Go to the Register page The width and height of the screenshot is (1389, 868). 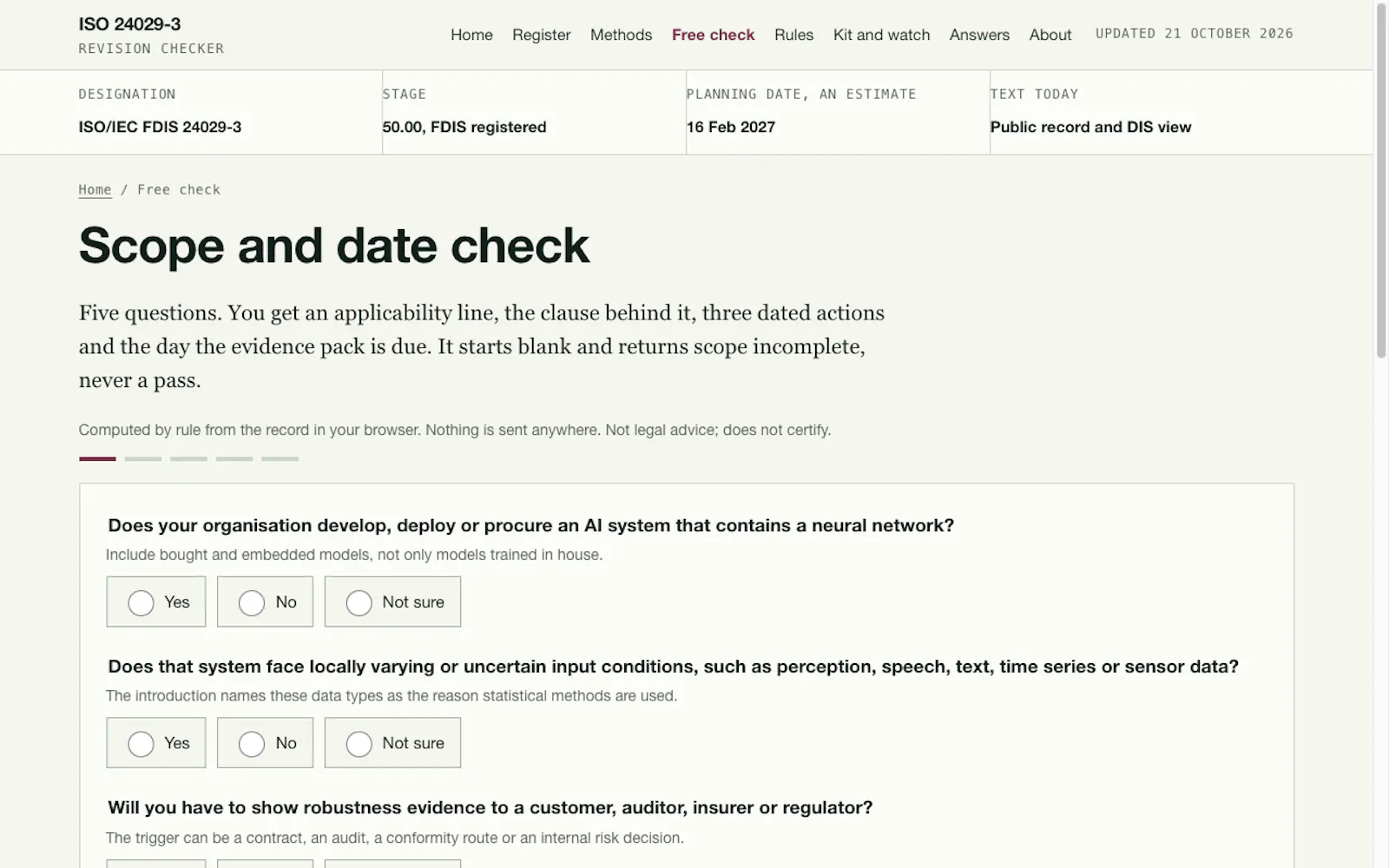tap(542, 35)
